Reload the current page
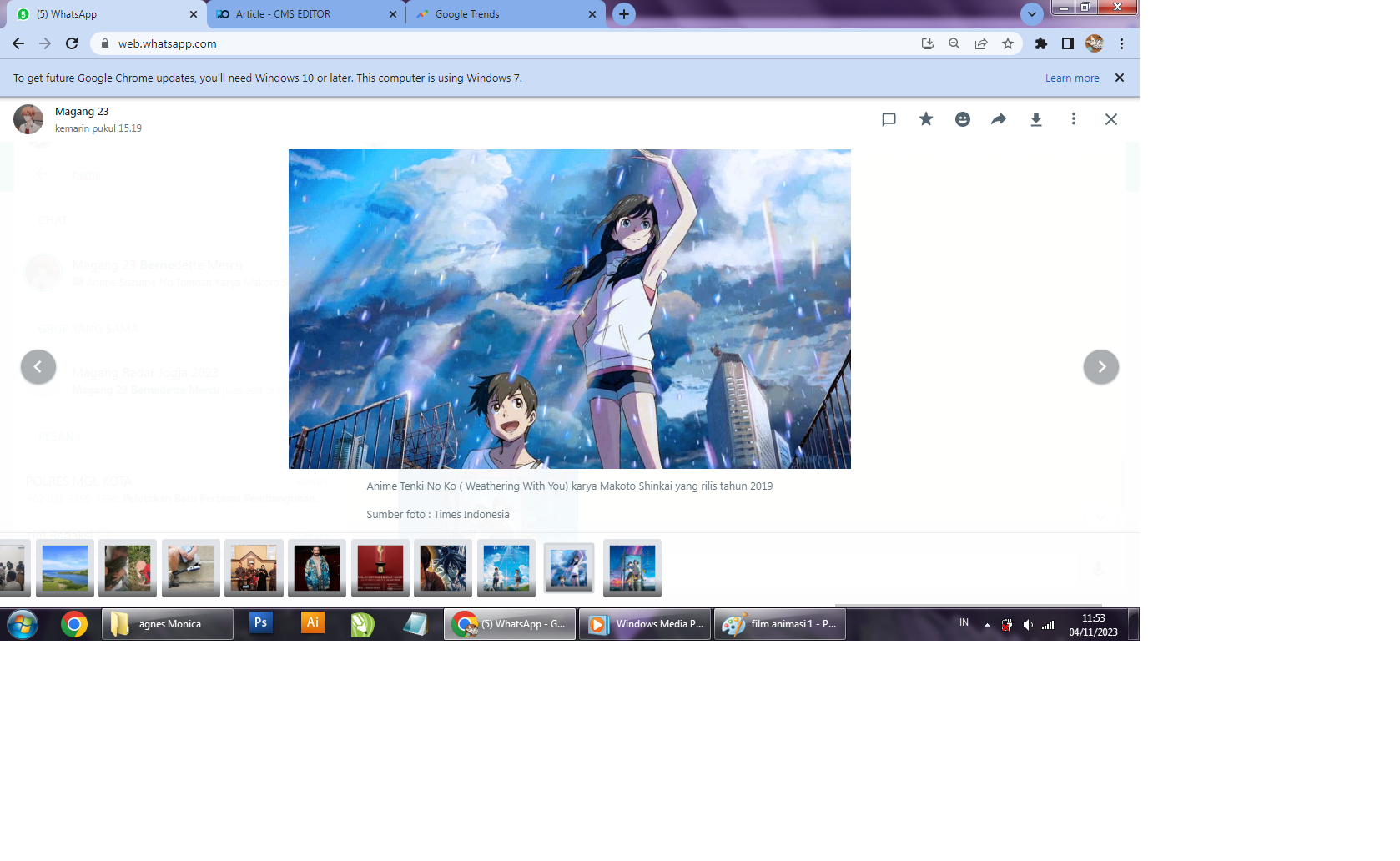This screenshot has height=861, width=1400. coord(72,43)
